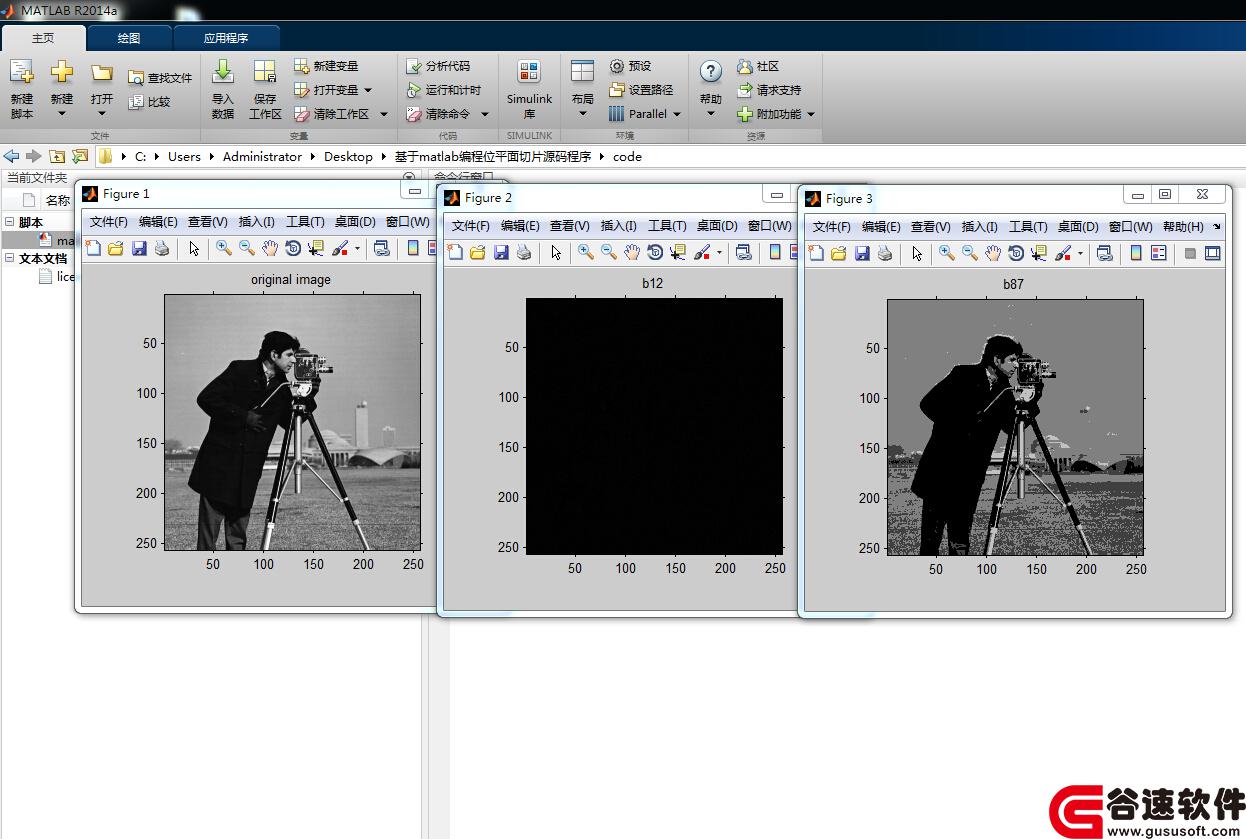This screenshot has height=839, width=1246.
Task: Select Brush tool in Figure 2
Action: (700, 253)
